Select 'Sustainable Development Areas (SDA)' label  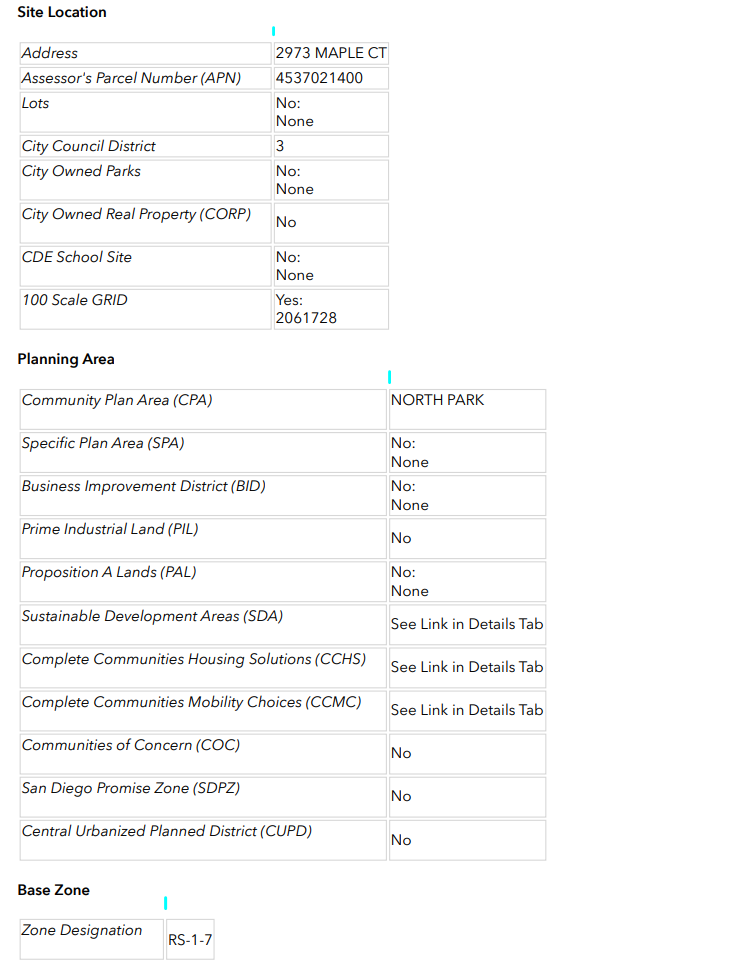point(153,616)
